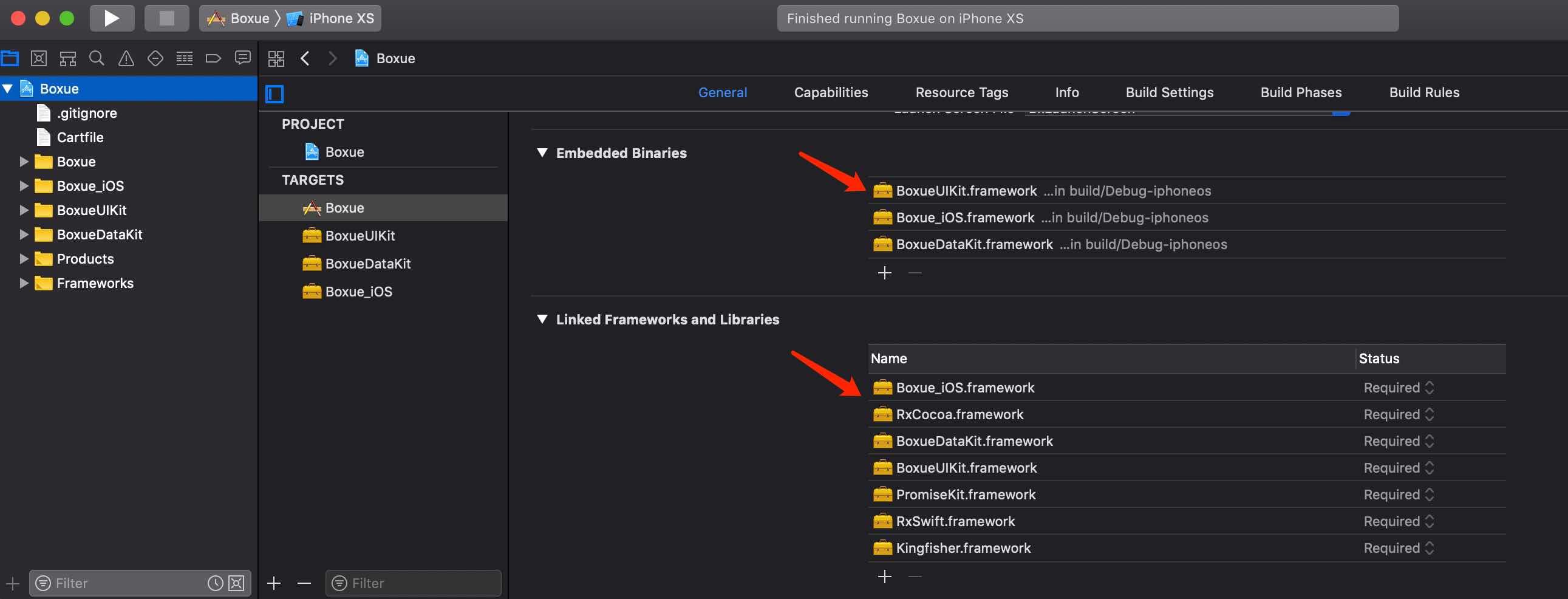This screenshot has height=599, width=1568.
Task: Toggle source-control status filter icon
Action: tap(237, 583)
